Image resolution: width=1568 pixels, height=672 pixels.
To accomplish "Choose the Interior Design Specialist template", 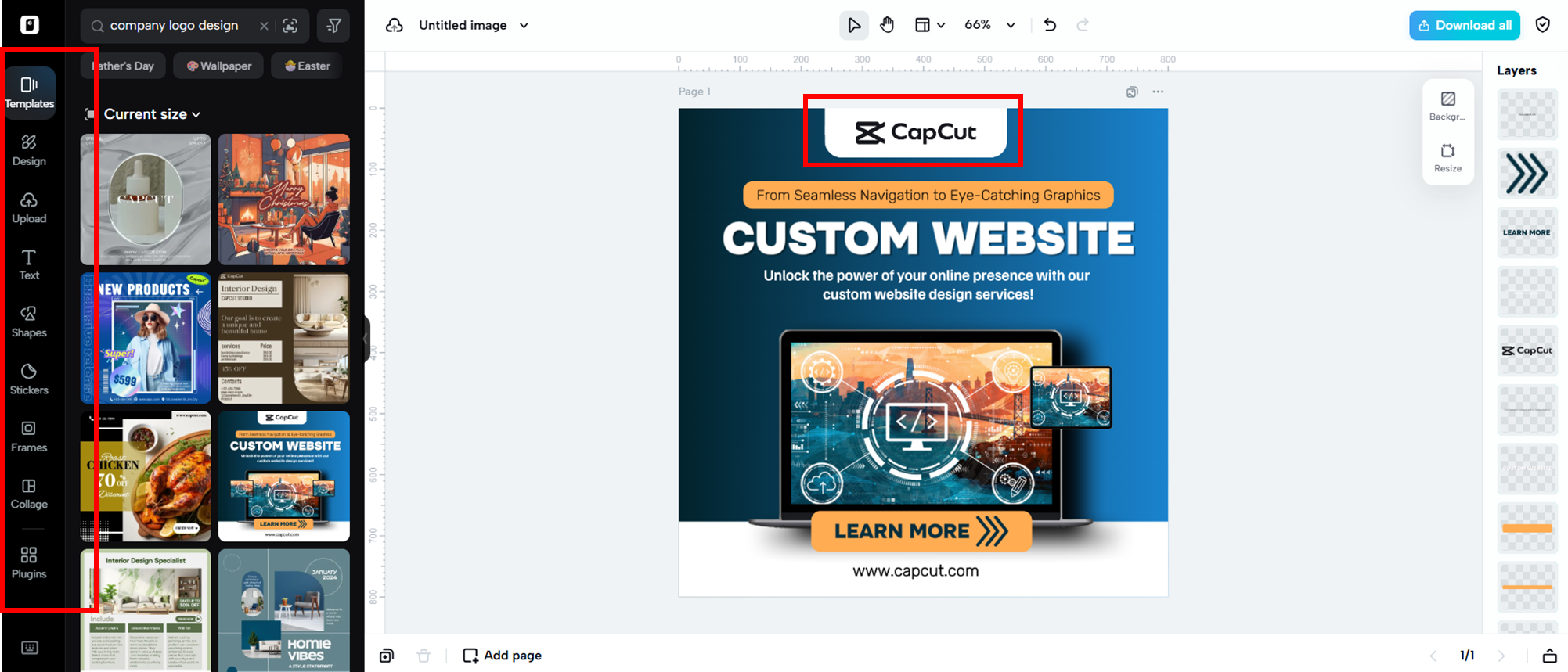I will pyautogui.click(x=146, y=610).
